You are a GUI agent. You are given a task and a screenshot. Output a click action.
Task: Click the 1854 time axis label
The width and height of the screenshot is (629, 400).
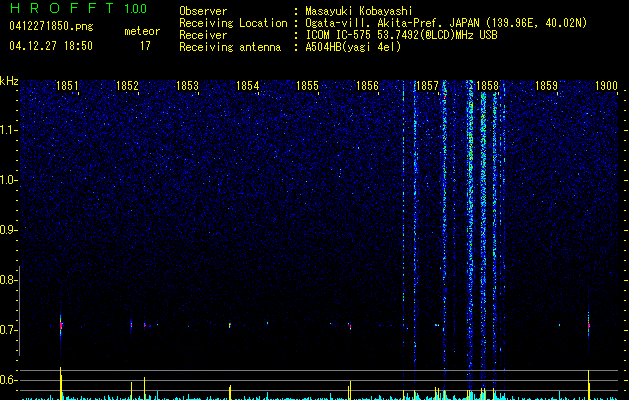[x=248, y=86]
